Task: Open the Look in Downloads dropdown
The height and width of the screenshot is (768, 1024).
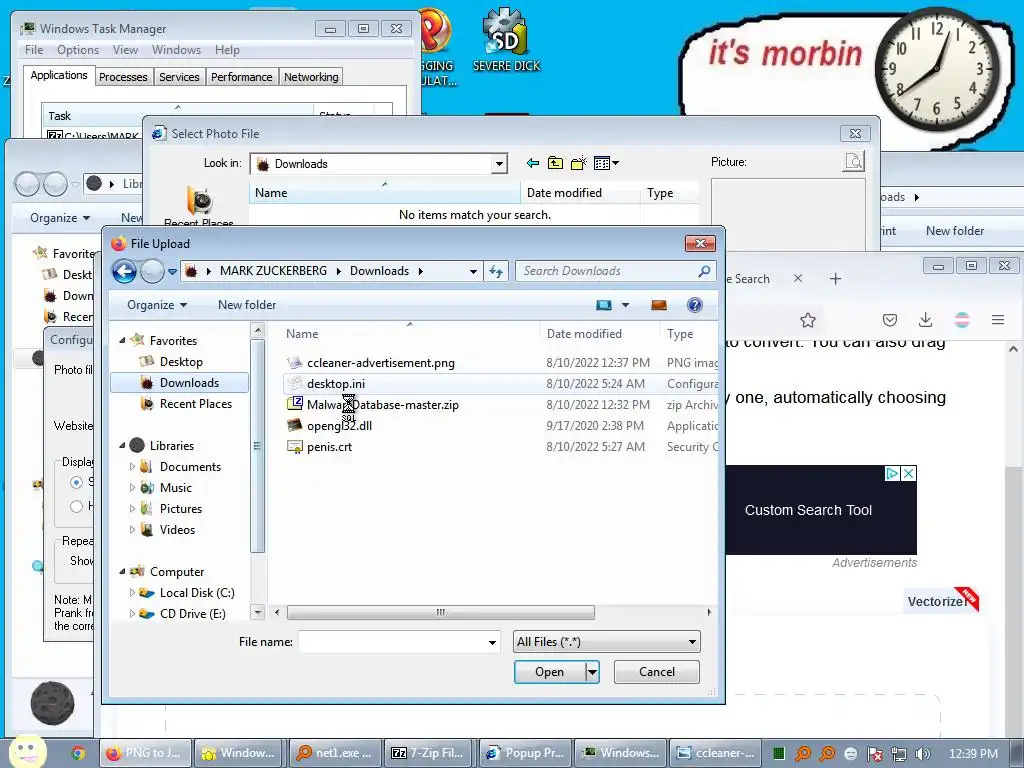Action: pyautogui.click(x=499, y=164)
